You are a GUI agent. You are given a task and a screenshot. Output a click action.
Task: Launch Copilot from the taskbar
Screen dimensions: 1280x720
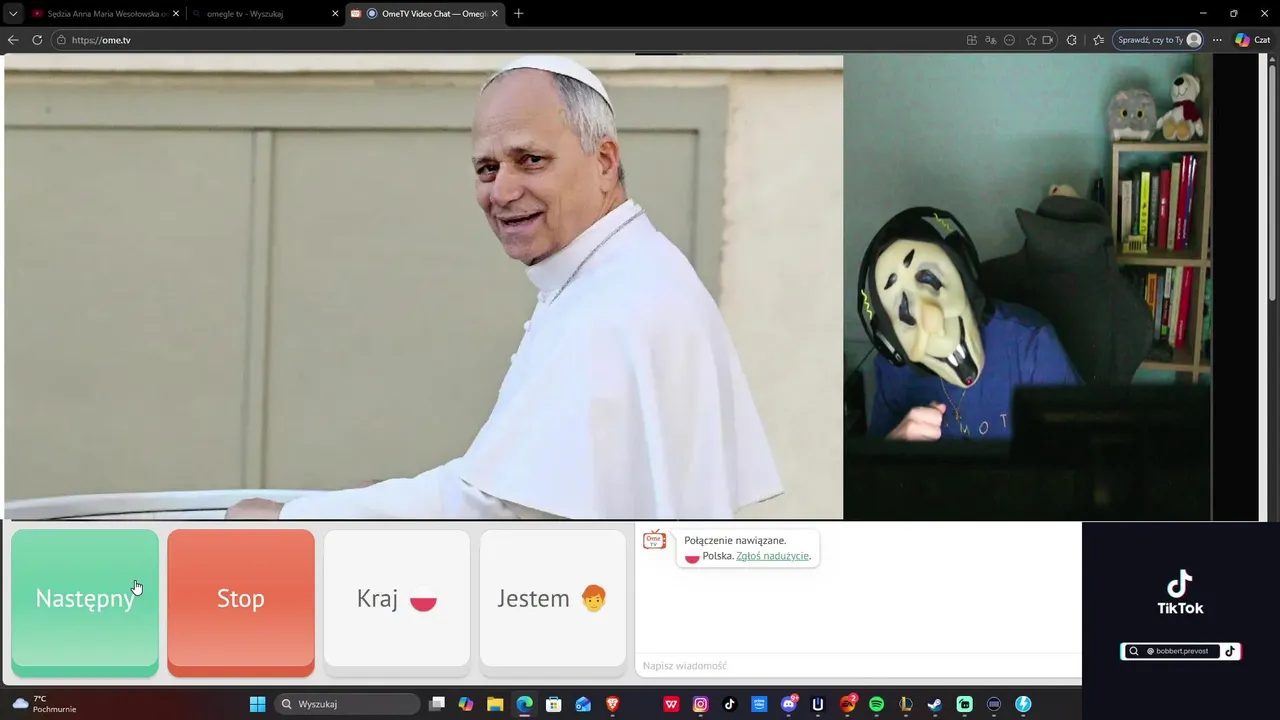pyautogui.click(x=466, y=704)
